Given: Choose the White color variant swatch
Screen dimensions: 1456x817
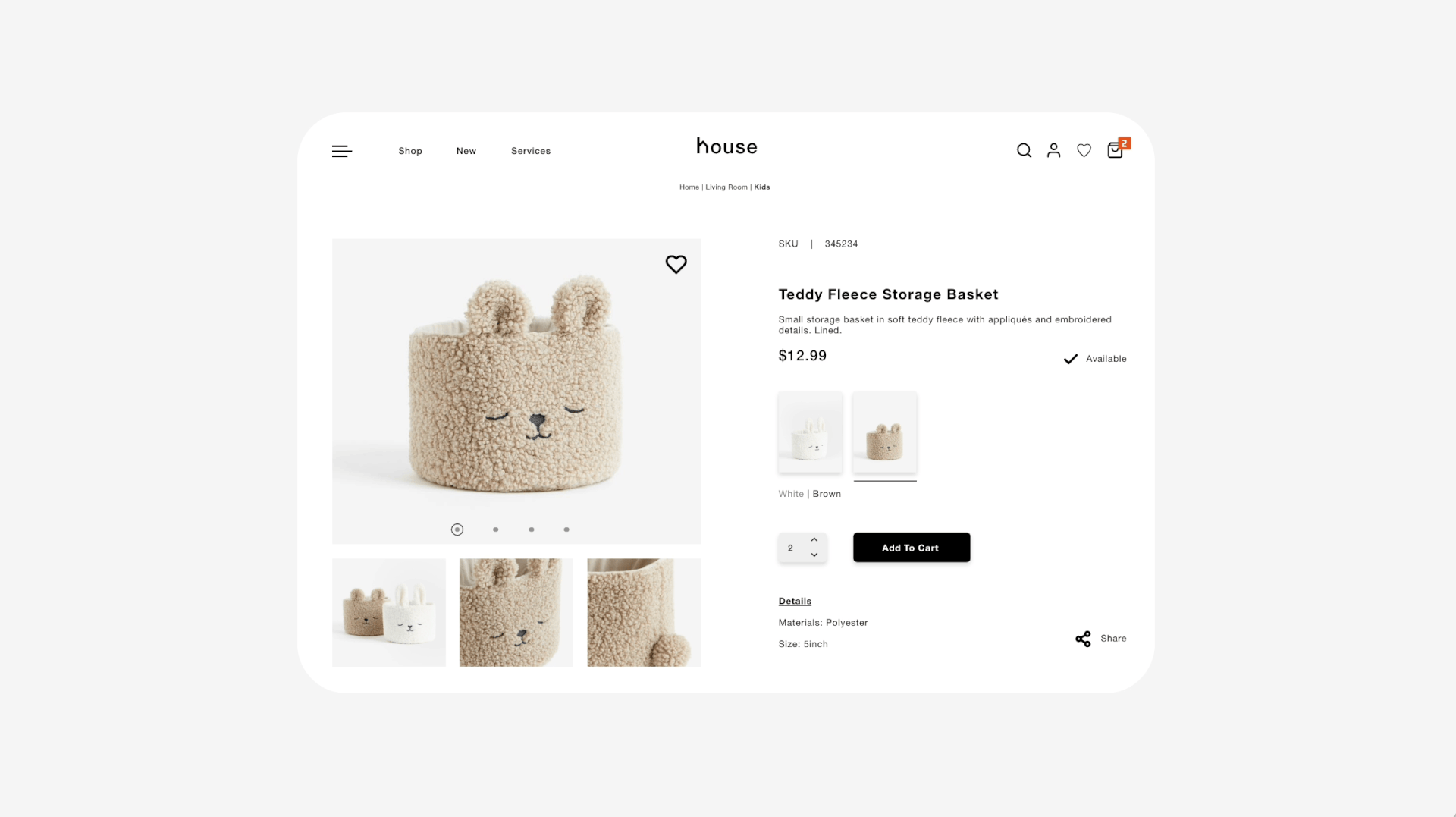Looking at the screenshot, I should tap(810, 432).
